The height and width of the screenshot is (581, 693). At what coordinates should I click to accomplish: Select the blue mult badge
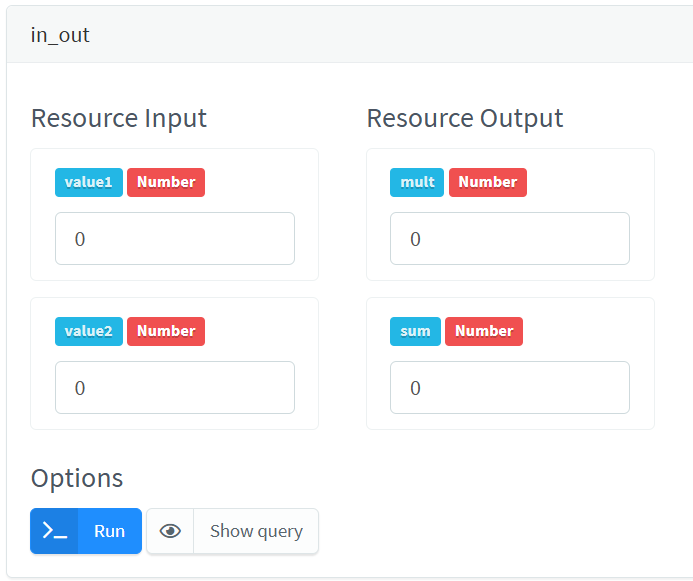click(417, 182)
